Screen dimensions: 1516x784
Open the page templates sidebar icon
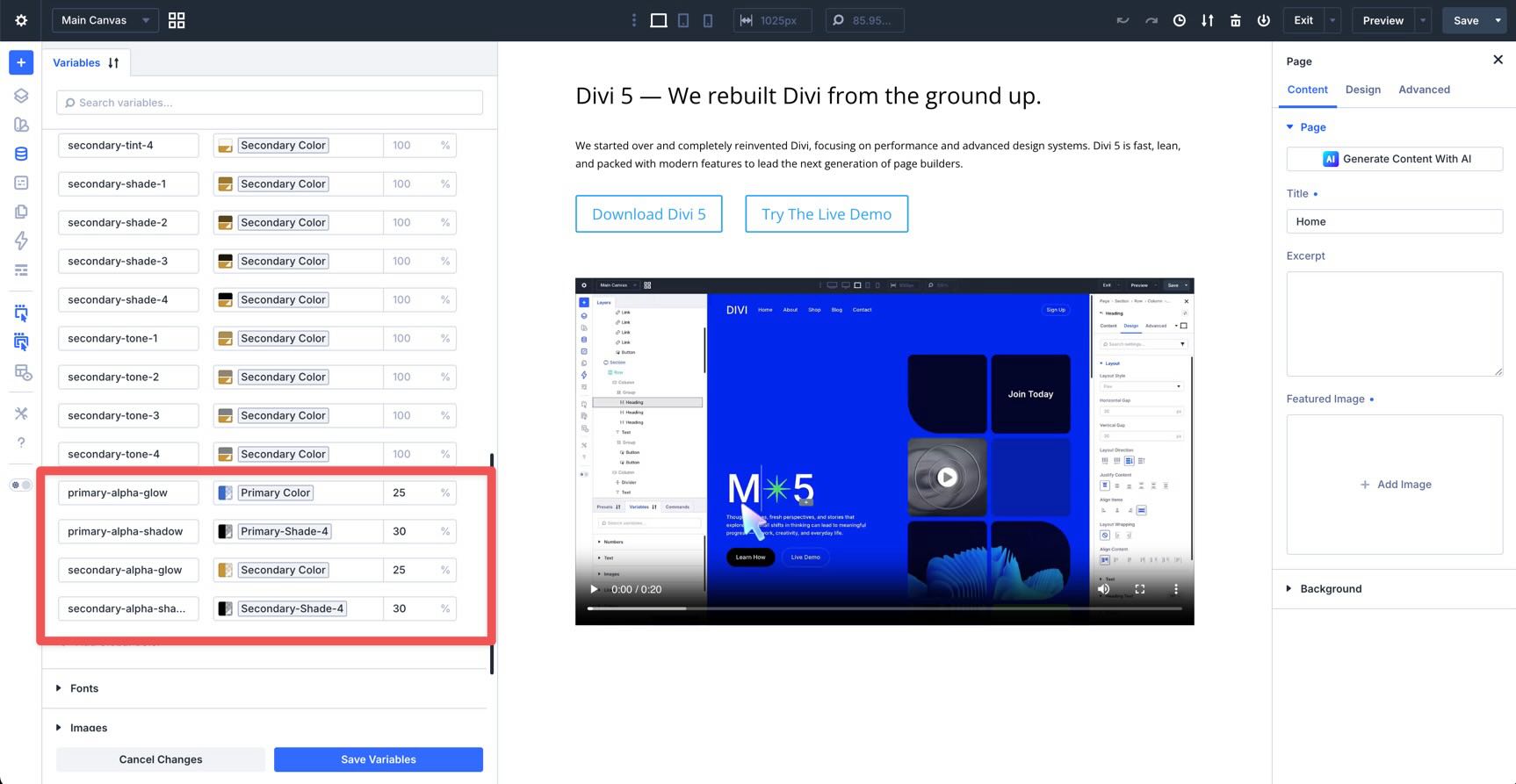click(21, 212)
